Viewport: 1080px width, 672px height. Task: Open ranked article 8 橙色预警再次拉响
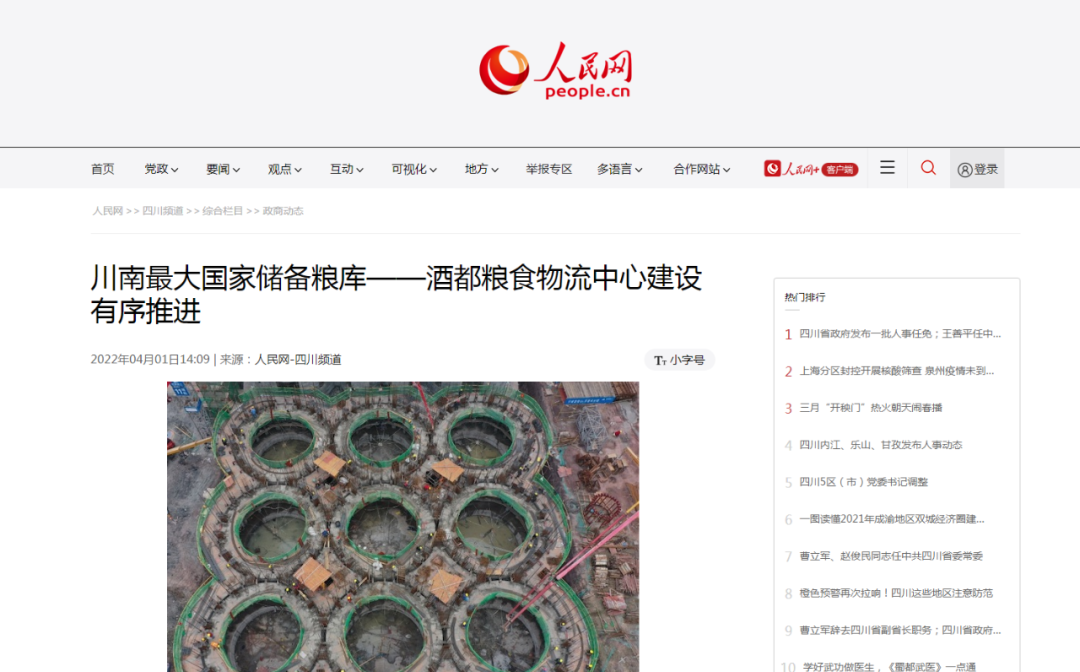[896, 593]
